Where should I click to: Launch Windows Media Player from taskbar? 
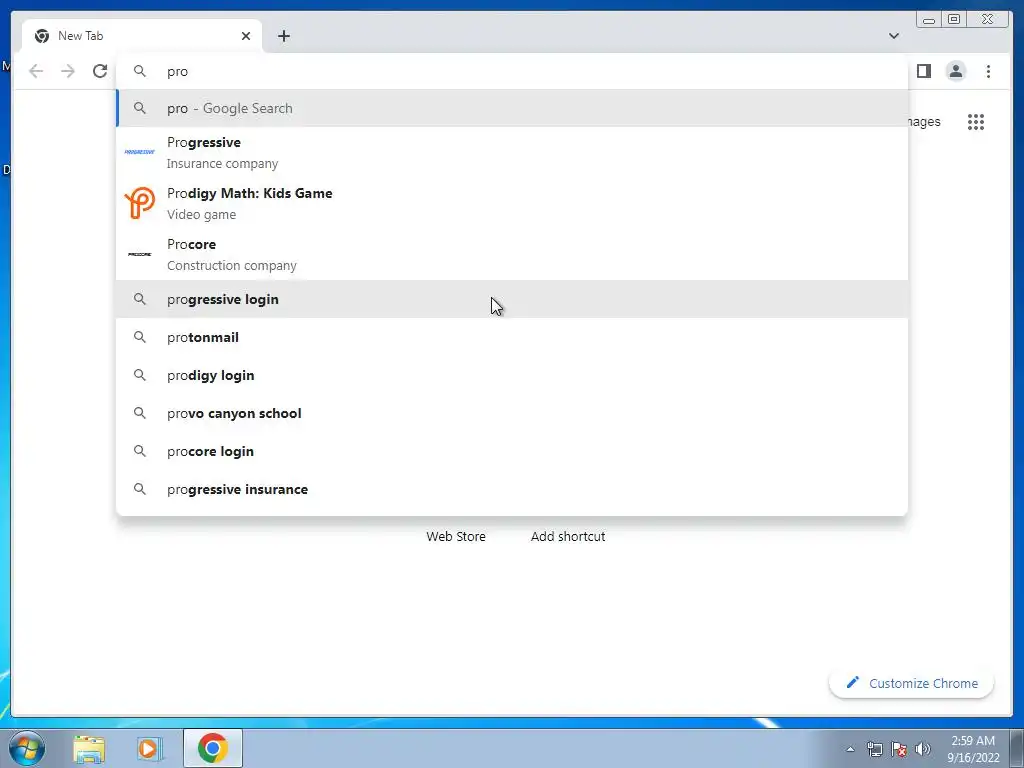(149, 748)
